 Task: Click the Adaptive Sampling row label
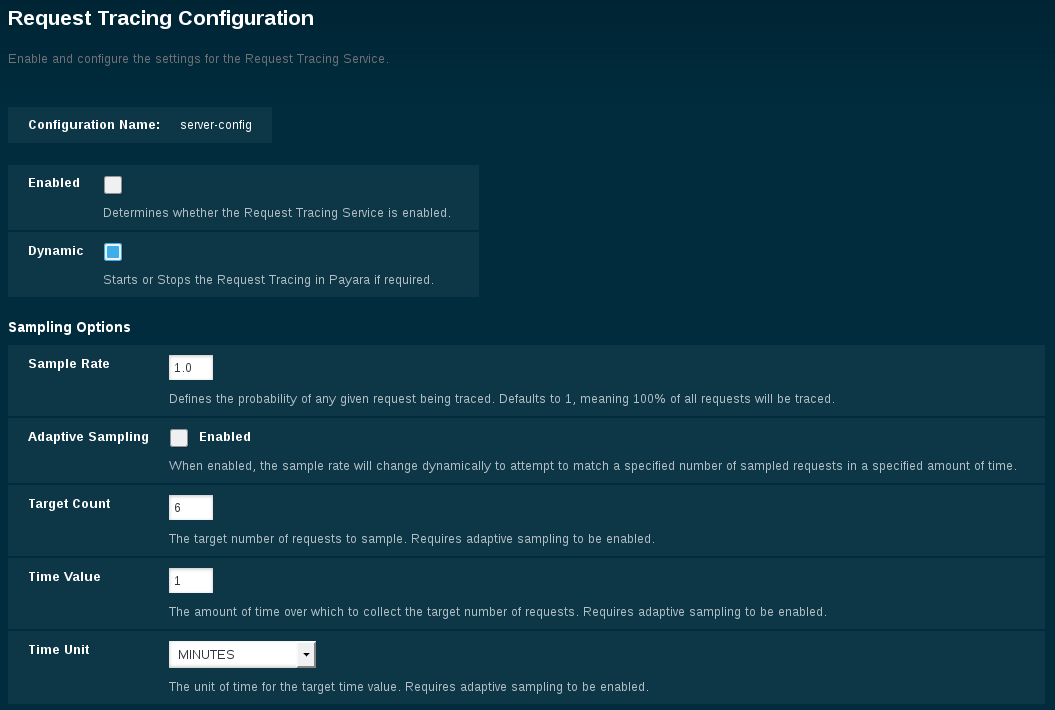(x=88, y=437)
